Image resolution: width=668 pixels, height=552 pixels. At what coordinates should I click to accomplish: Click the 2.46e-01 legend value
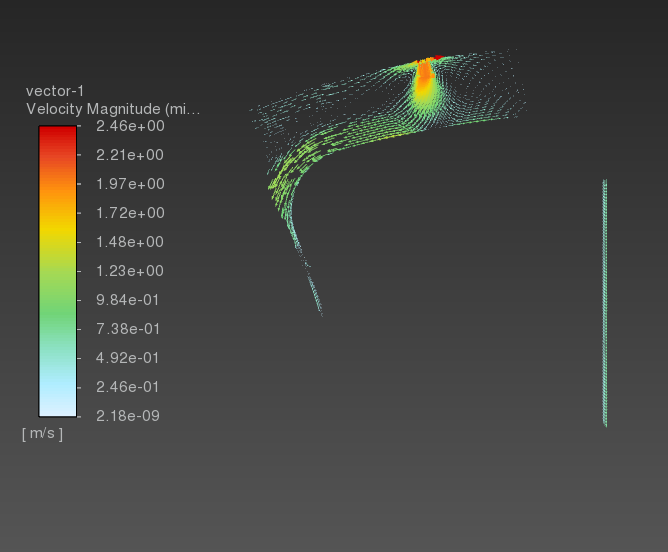tap(127, 387)
